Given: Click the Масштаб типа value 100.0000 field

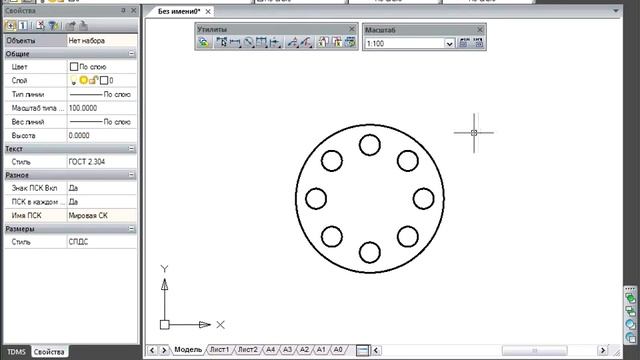Looking at the screenshot, I should coord(102,108).
